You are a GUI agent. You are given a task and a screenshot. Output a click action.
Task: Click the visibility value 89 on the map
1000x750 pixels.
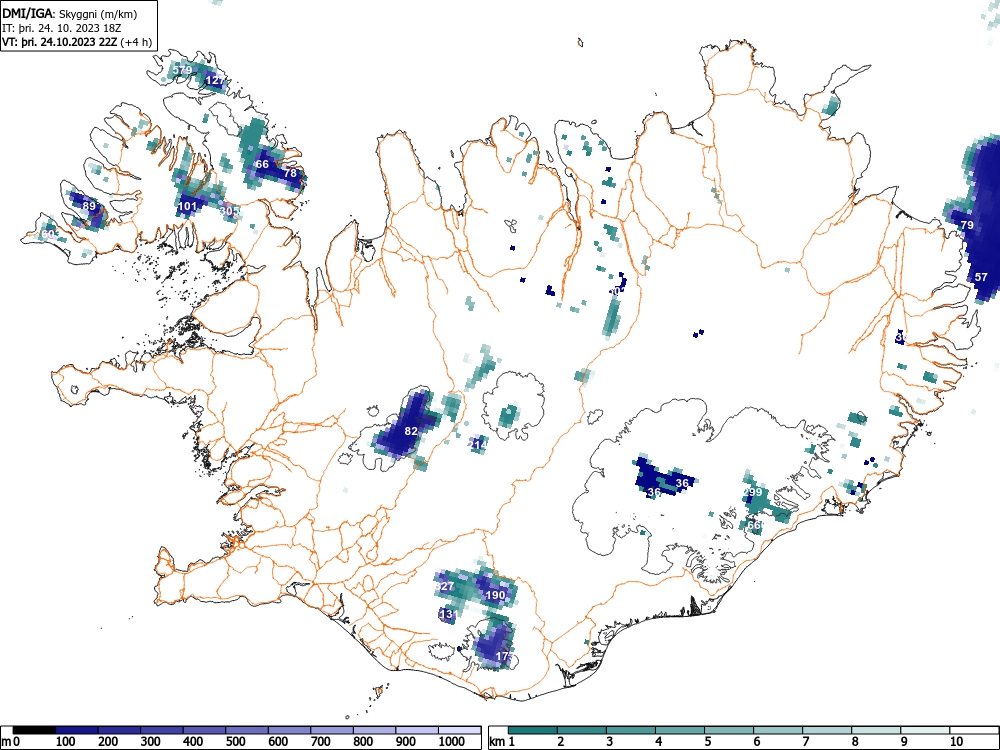(x=89, y=206)
